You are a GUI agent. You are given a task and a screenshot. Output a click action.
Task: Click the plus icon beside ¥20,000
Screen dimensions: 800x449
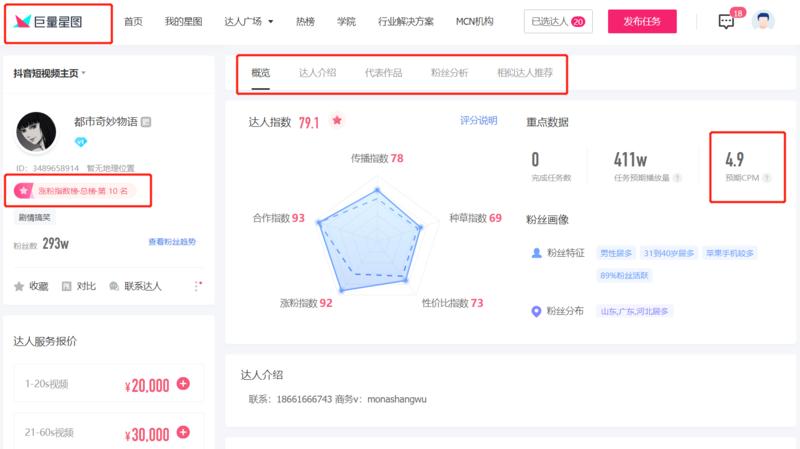pos(183,384)
